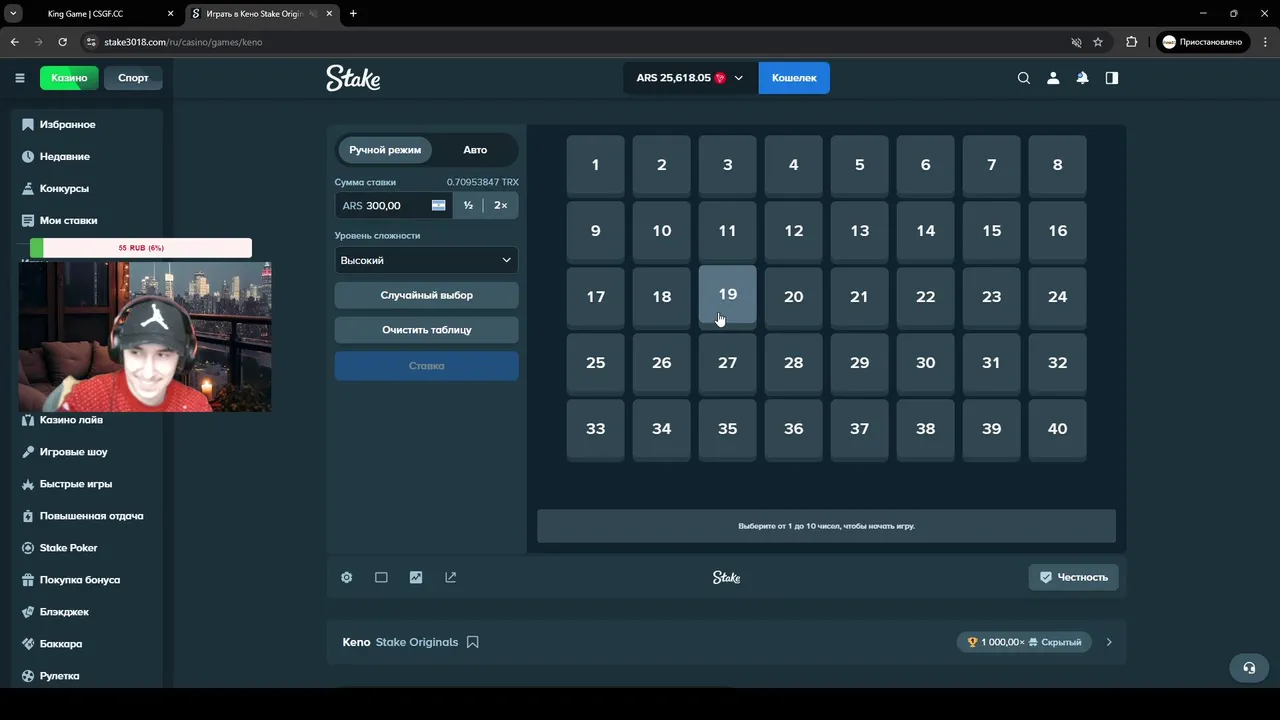Toggle Keno number 1 tile
This screenshot has width=1280, height=720.
[595, 165]
